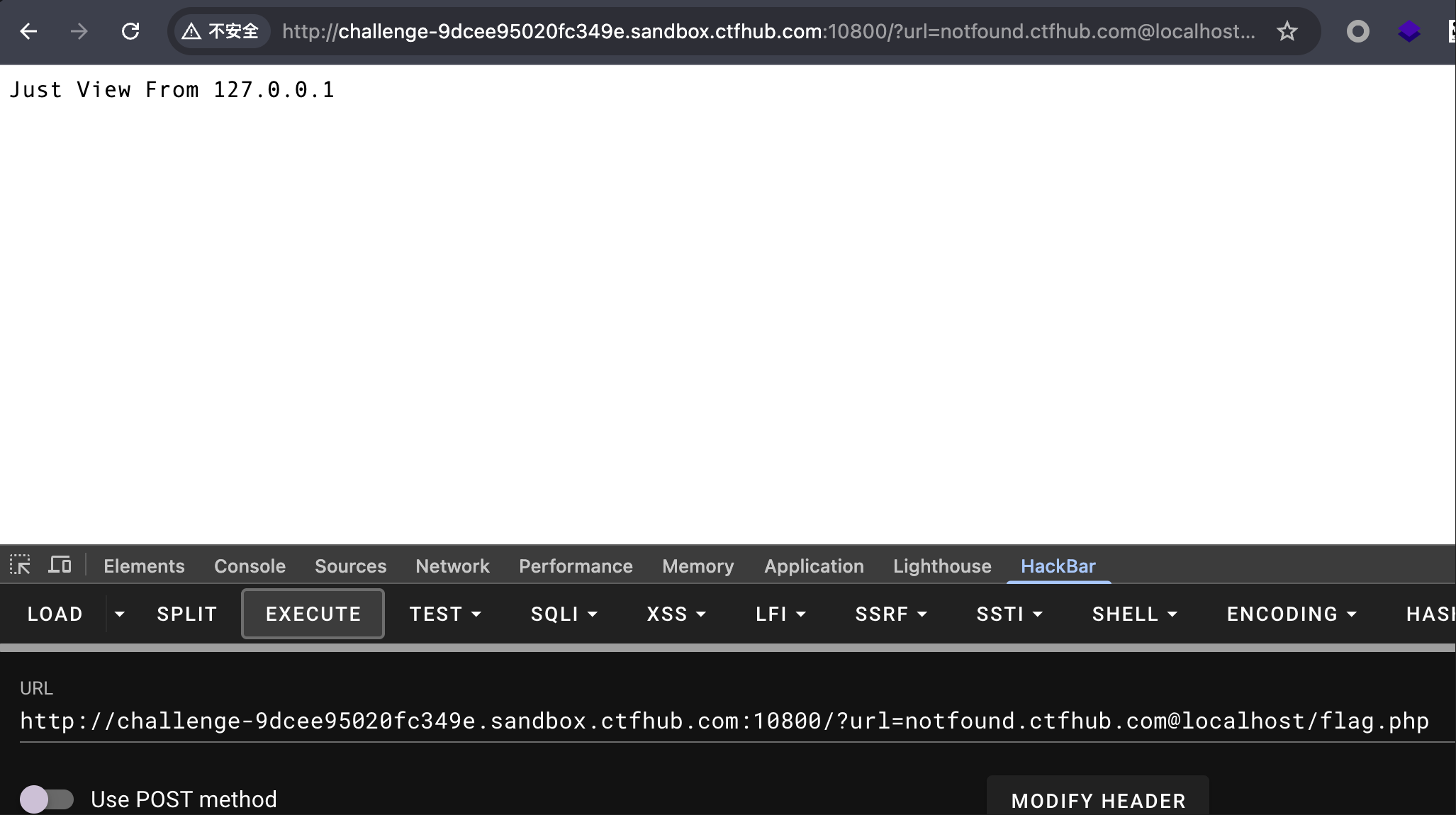The height and width of the screenshot is (815, 1456).
Task: Click the SPLIT button in HackBar
Action: 186,614
